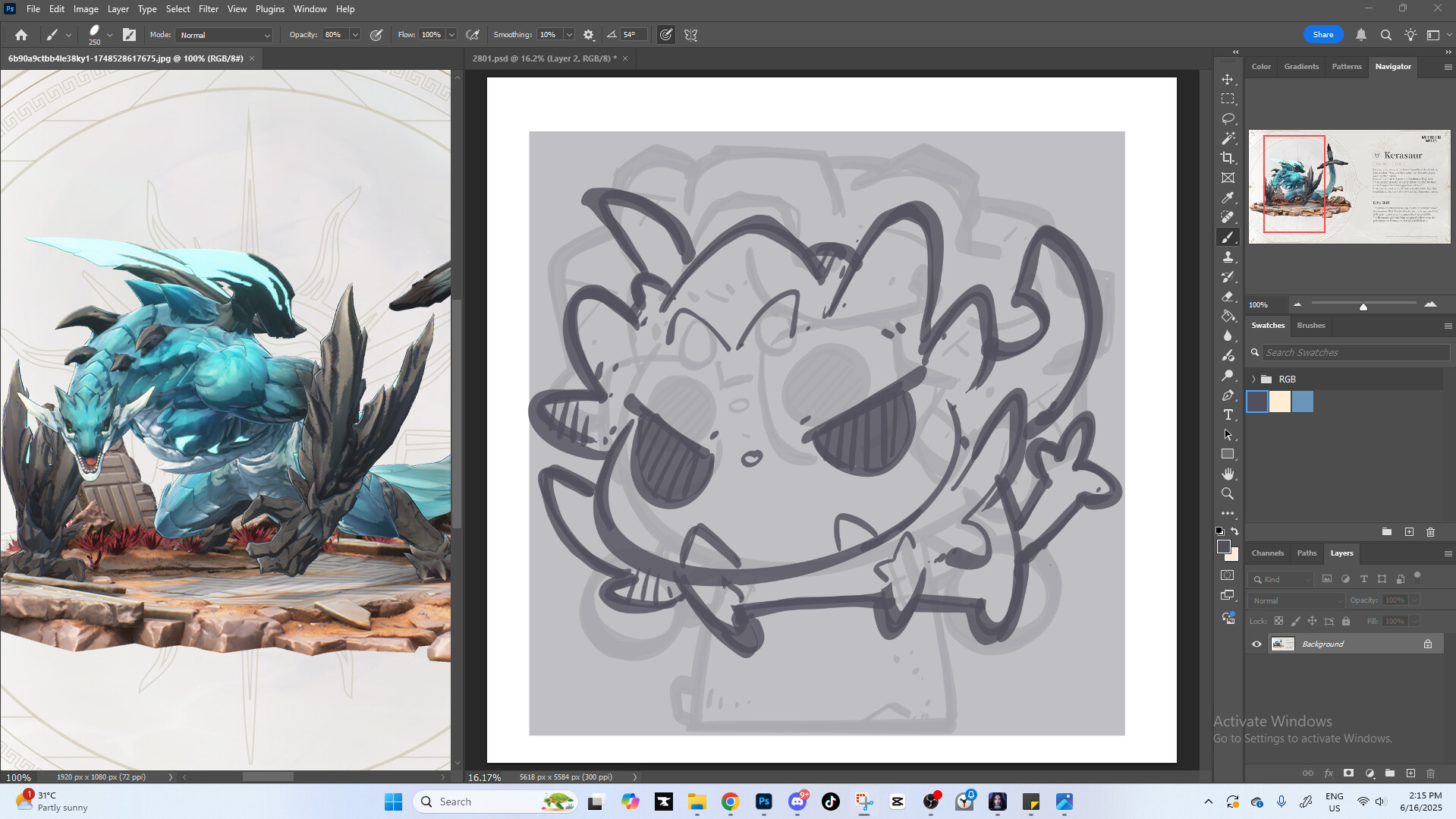Select the Rectangle shape tool
This screenshot has width=1456, height=819.
[x=1228, y=455]
